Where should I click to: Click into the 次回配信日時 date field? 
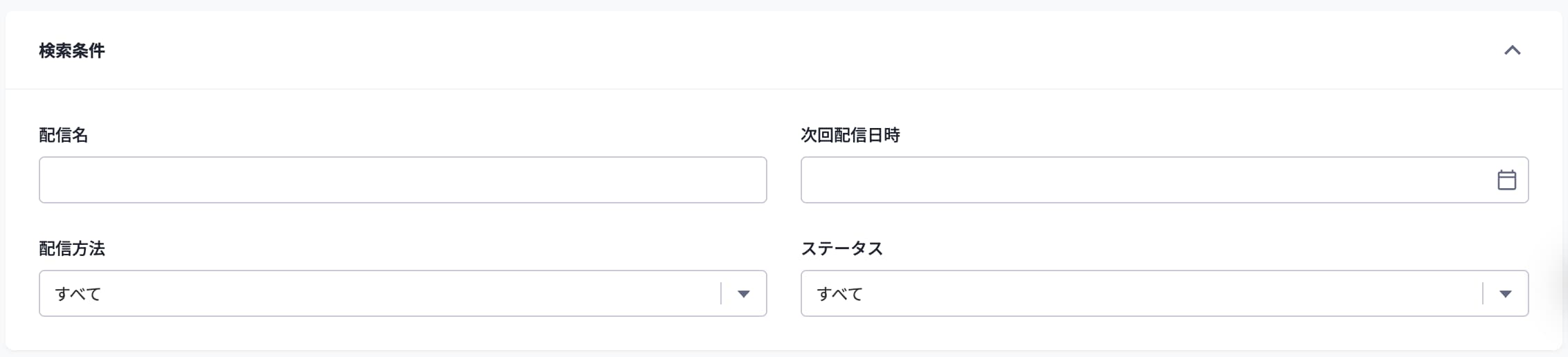pos(1143,180)
